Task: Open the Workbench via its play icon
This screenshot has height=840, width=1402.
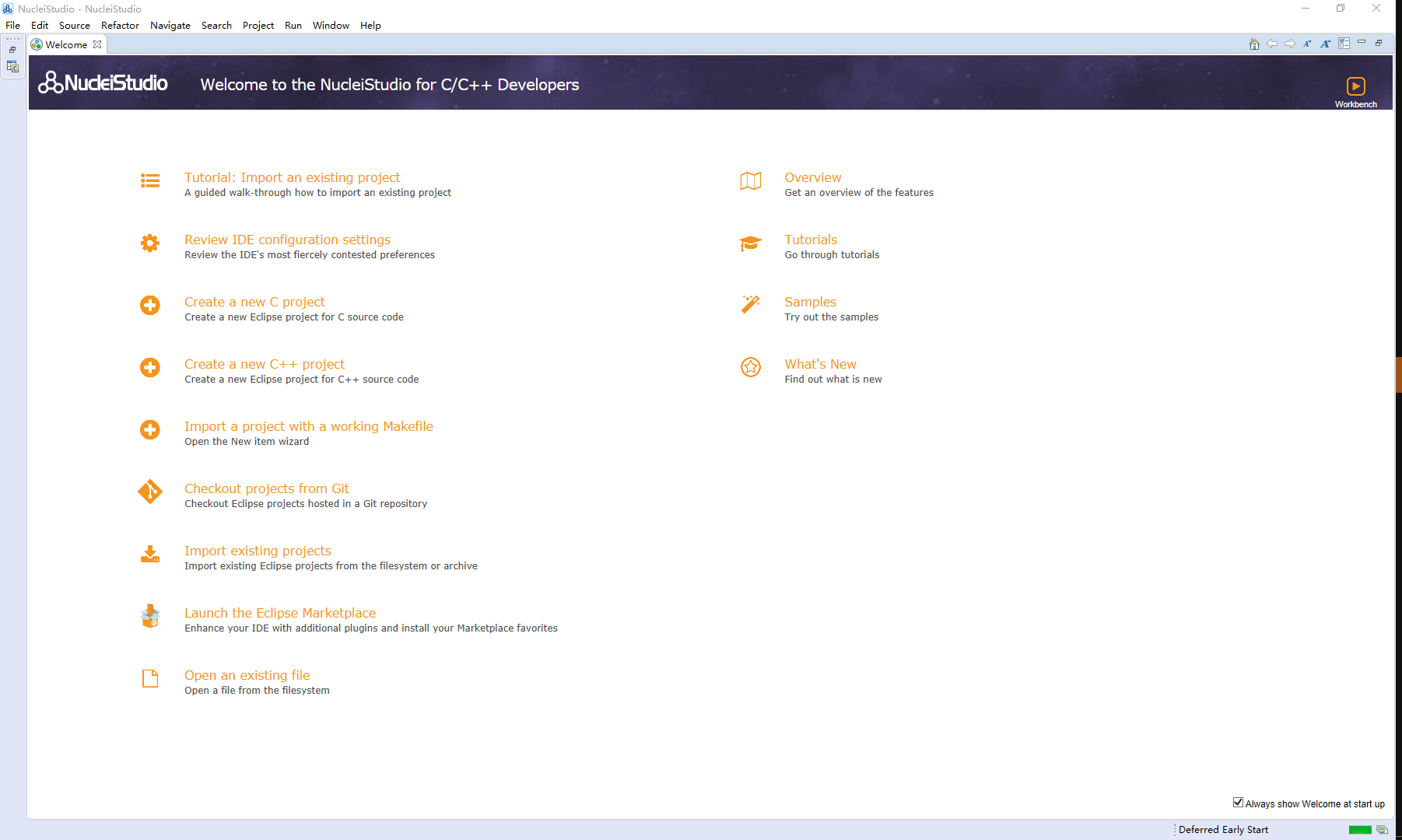Action: pyautogui.click(x=1355, y=86)
